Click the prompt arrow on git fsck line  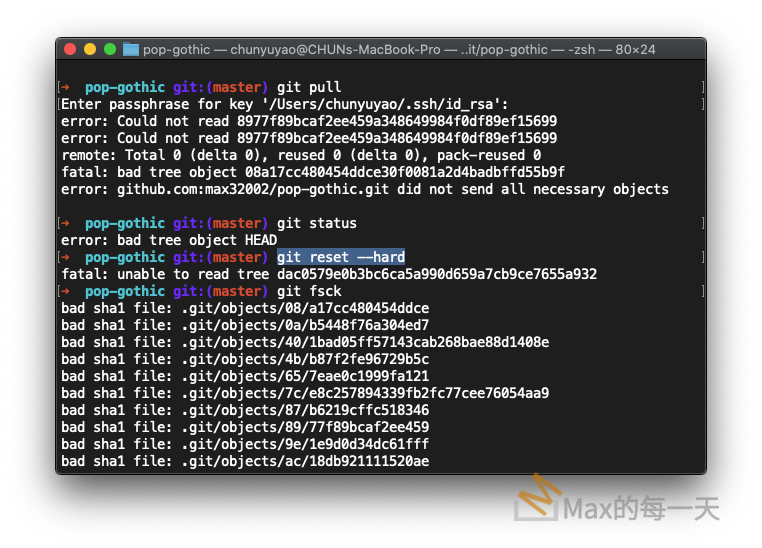pyautogui.click(x=66, y=291)
